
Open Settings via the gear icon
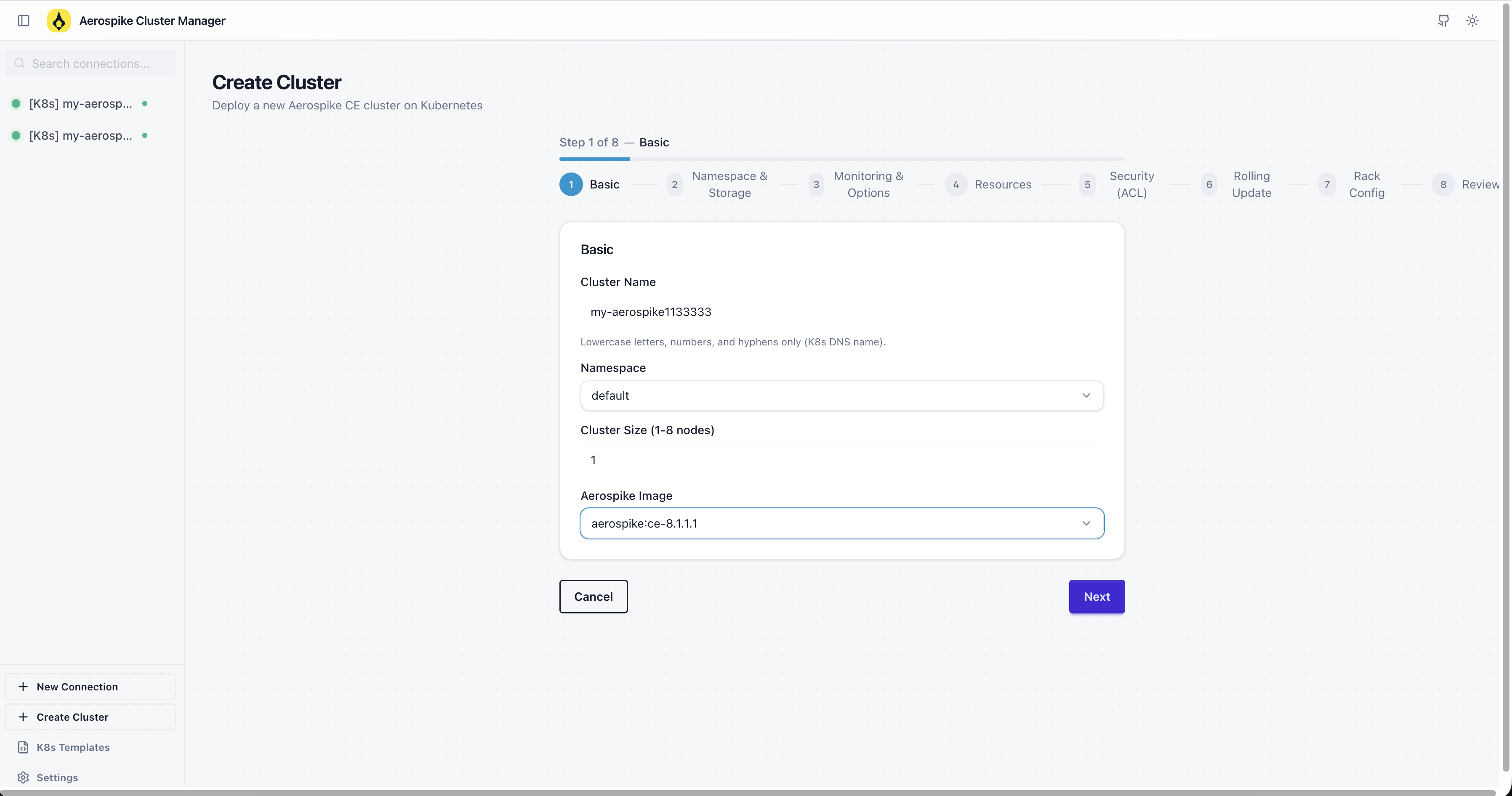pos(23,777)
